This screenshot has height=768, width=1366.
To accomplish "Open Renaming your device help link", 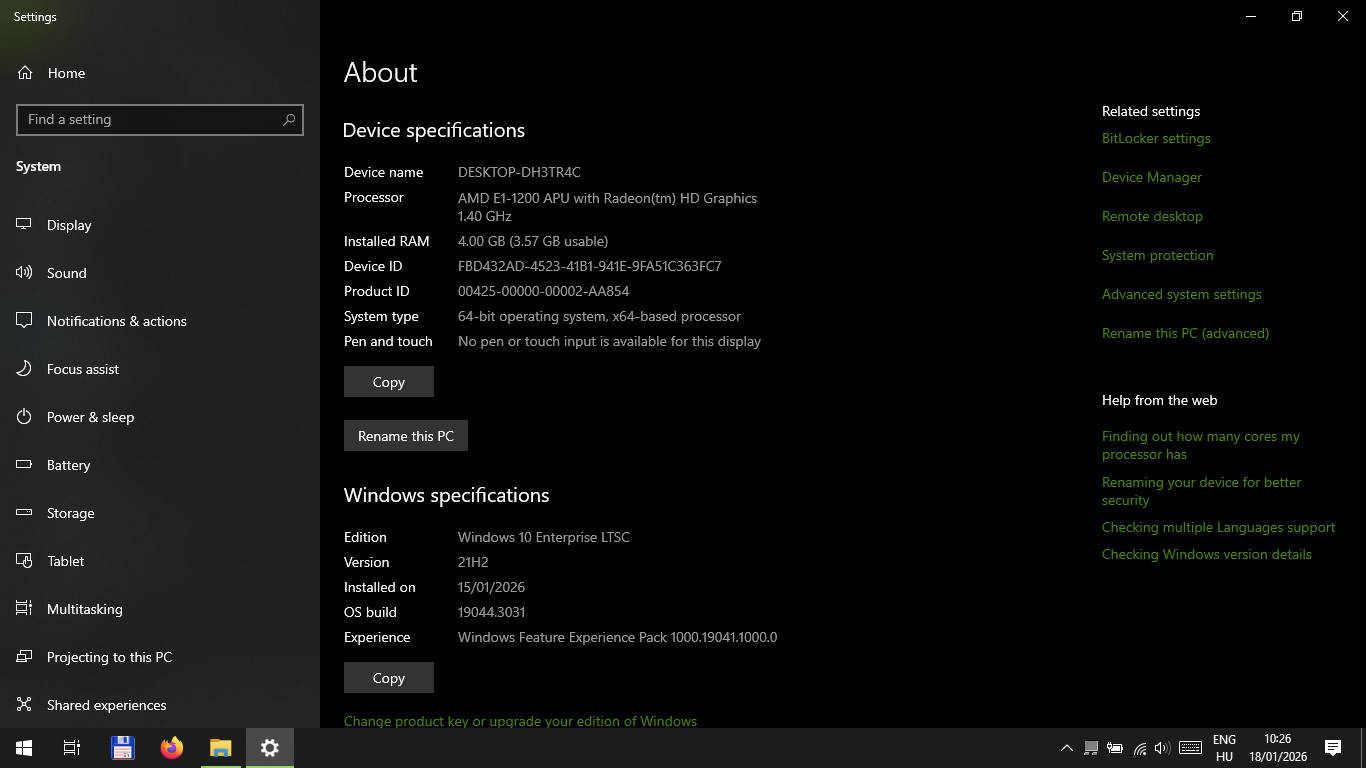I will [x=1202, y=492].
